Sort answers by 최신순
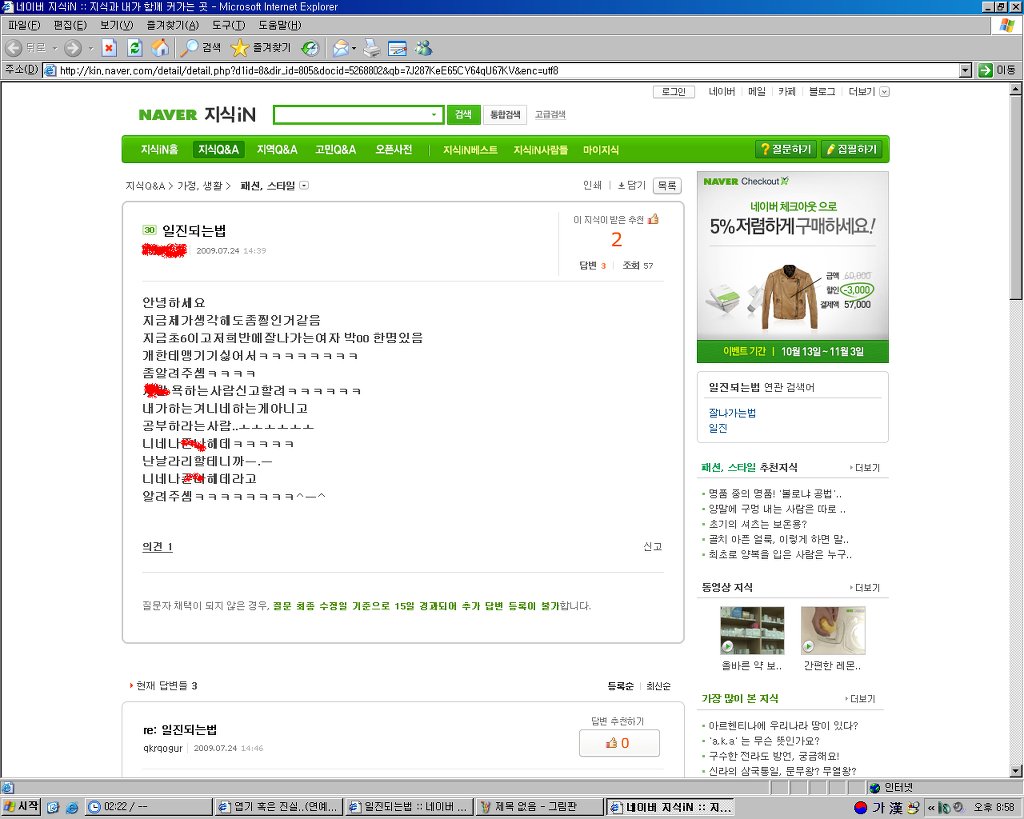The image size is (1024, 819). (658, 686)
